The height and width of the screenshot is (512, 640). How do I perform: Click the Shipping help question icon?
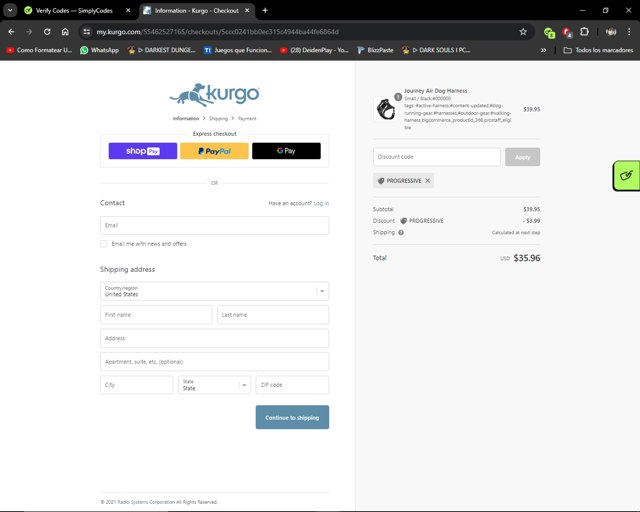click(401, 232)
